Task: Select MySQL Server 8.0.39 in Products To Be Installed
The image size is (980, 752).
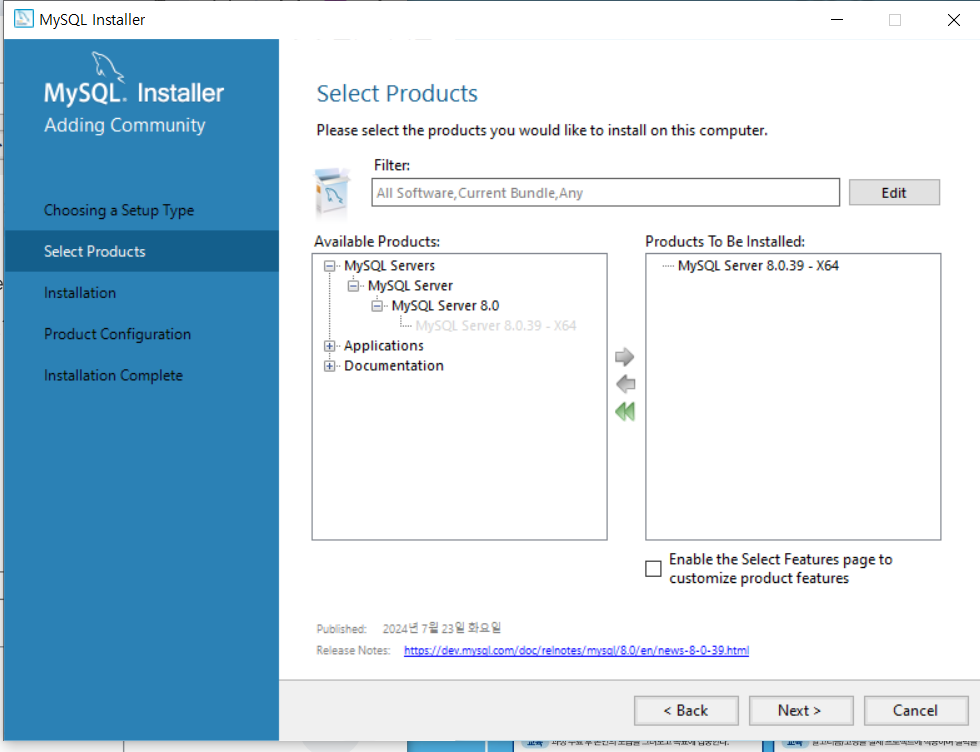Action: [758, 266]
